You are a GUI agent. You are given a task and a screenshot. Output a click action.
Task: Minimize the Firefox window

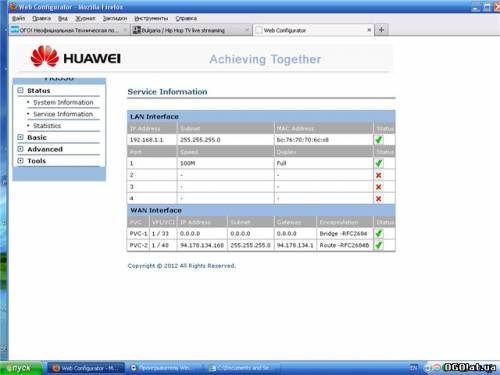tap(476, 7)
